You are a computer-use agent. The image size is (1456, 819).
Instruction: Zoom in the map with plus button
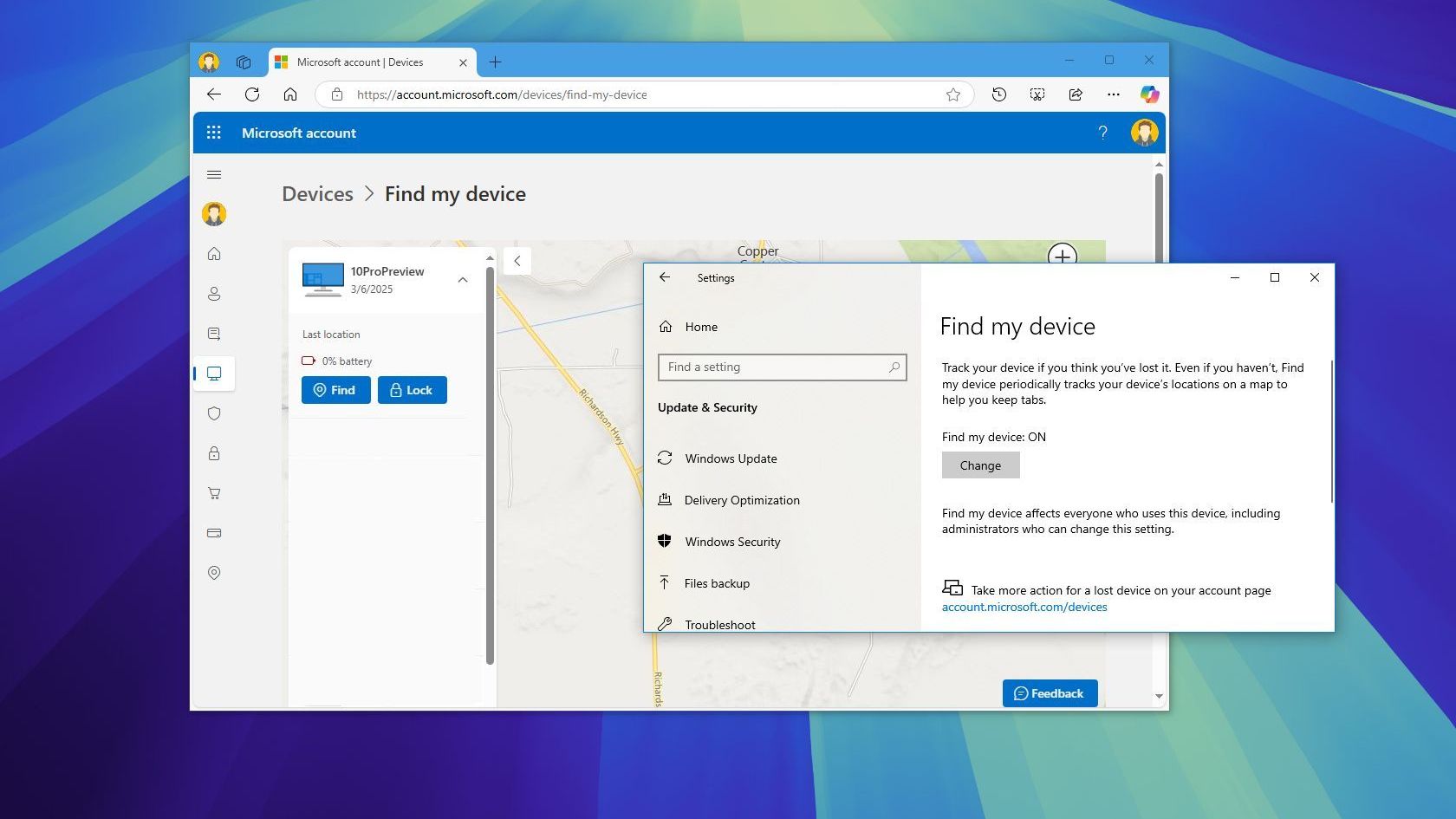pyautogui.click(x=1063, y=255)
